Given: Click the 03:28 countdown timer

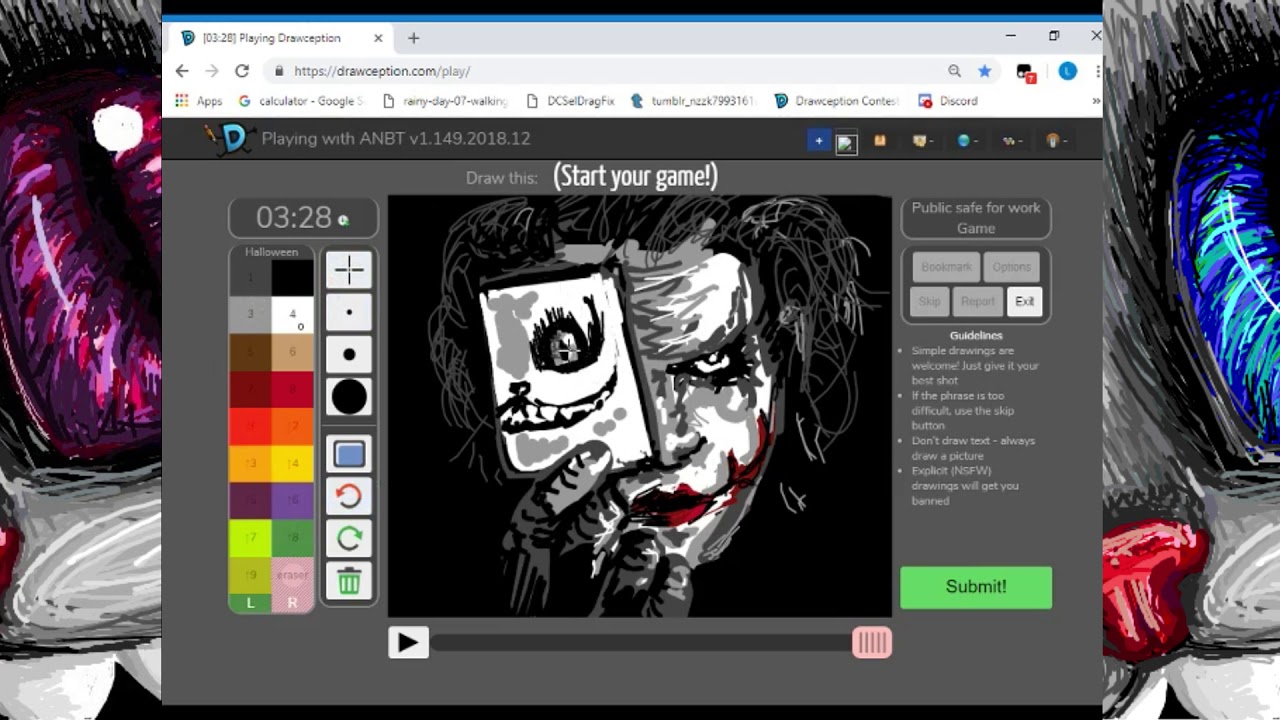Looking at the screenshot, I should tap(303, 217).
